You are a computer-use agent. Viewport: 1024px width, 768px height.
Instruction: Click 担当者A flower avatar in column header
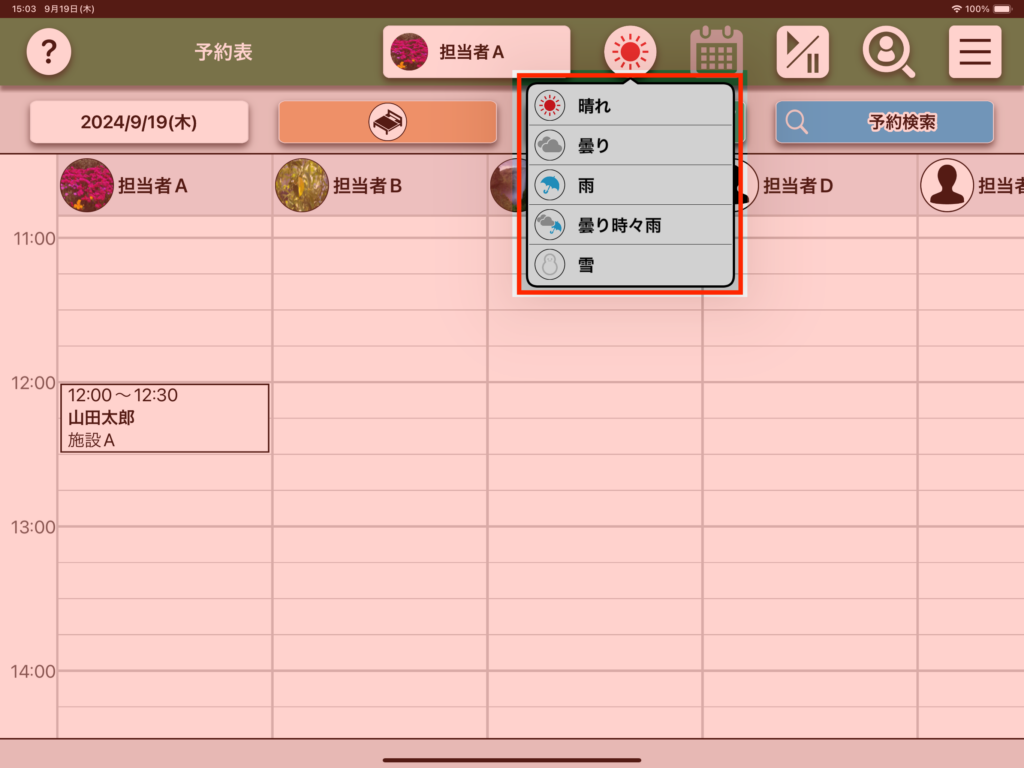[x=87, y=185]
